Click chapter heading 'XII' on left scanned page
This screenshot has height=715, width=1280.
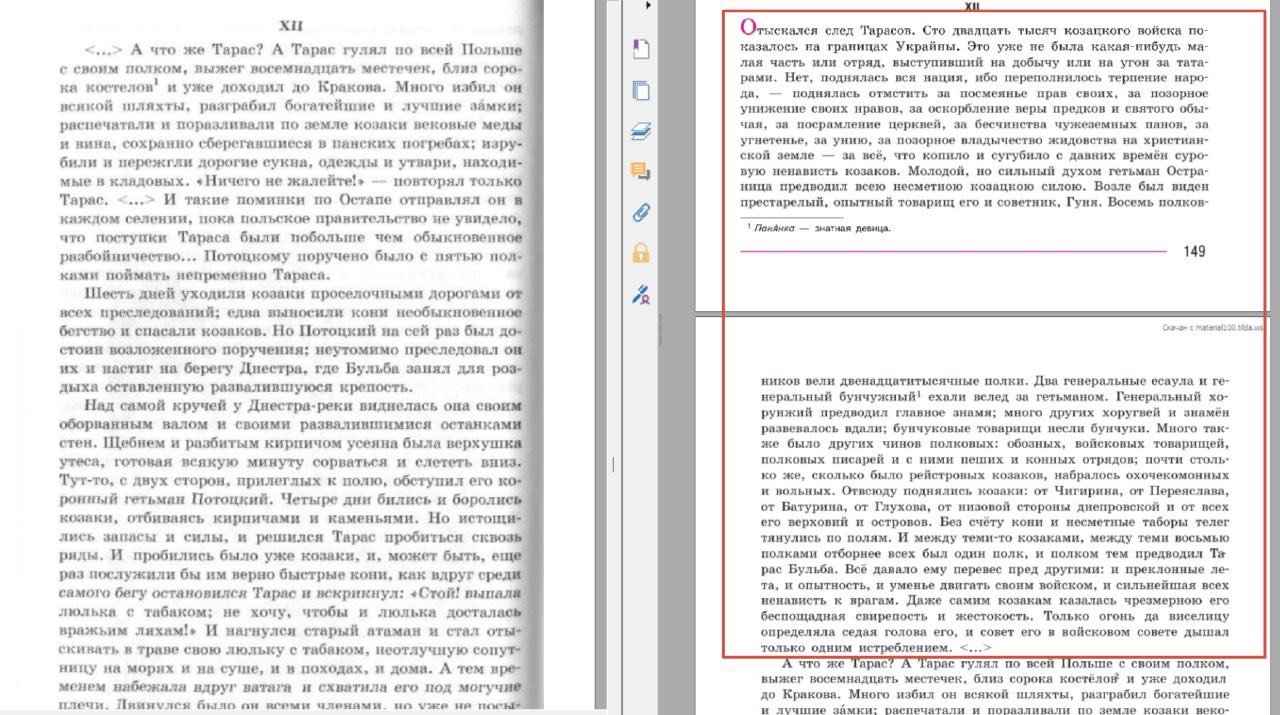(x=291, y=25)
